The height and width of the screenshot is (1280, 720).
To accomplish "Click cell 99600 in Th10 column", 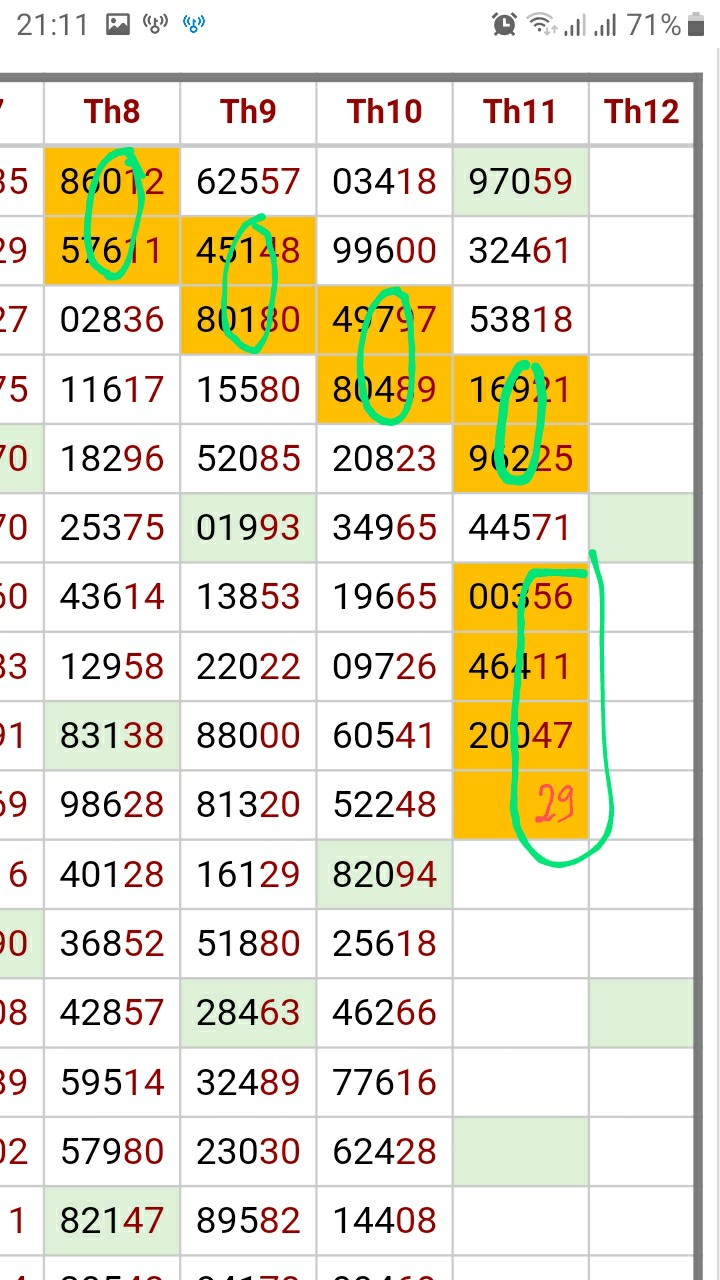I will point(384,250).
